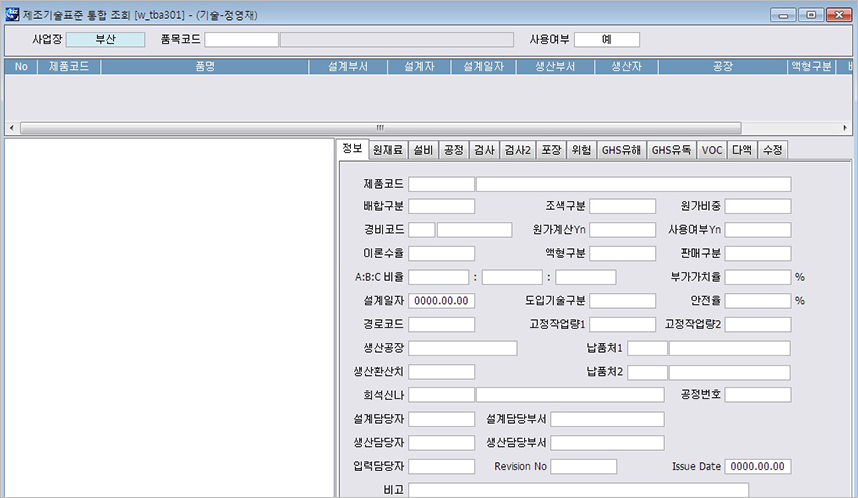Open the 사용여부 field showing 예
The image size is (858, 498).
(x=607, y=39)
